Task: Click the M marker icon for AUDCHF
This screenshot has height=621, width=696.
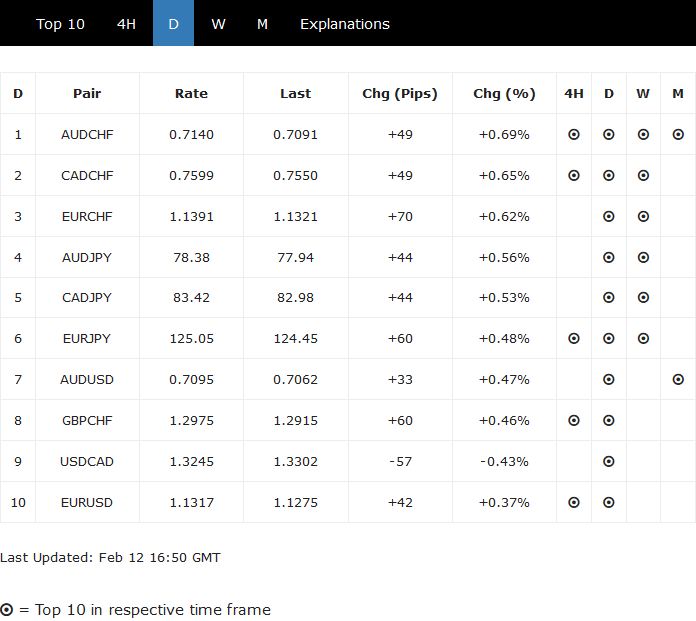Action: [678, 134]
